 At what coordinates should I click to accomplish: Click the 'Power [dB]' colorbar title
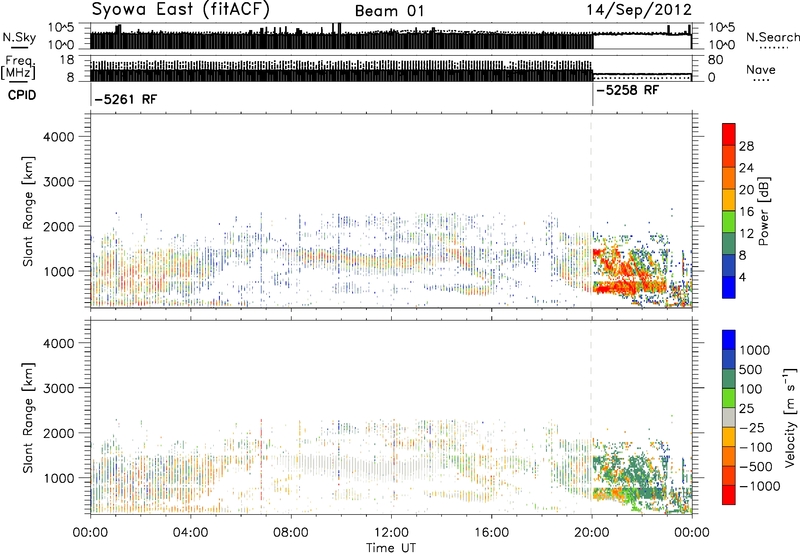(763, 211)
